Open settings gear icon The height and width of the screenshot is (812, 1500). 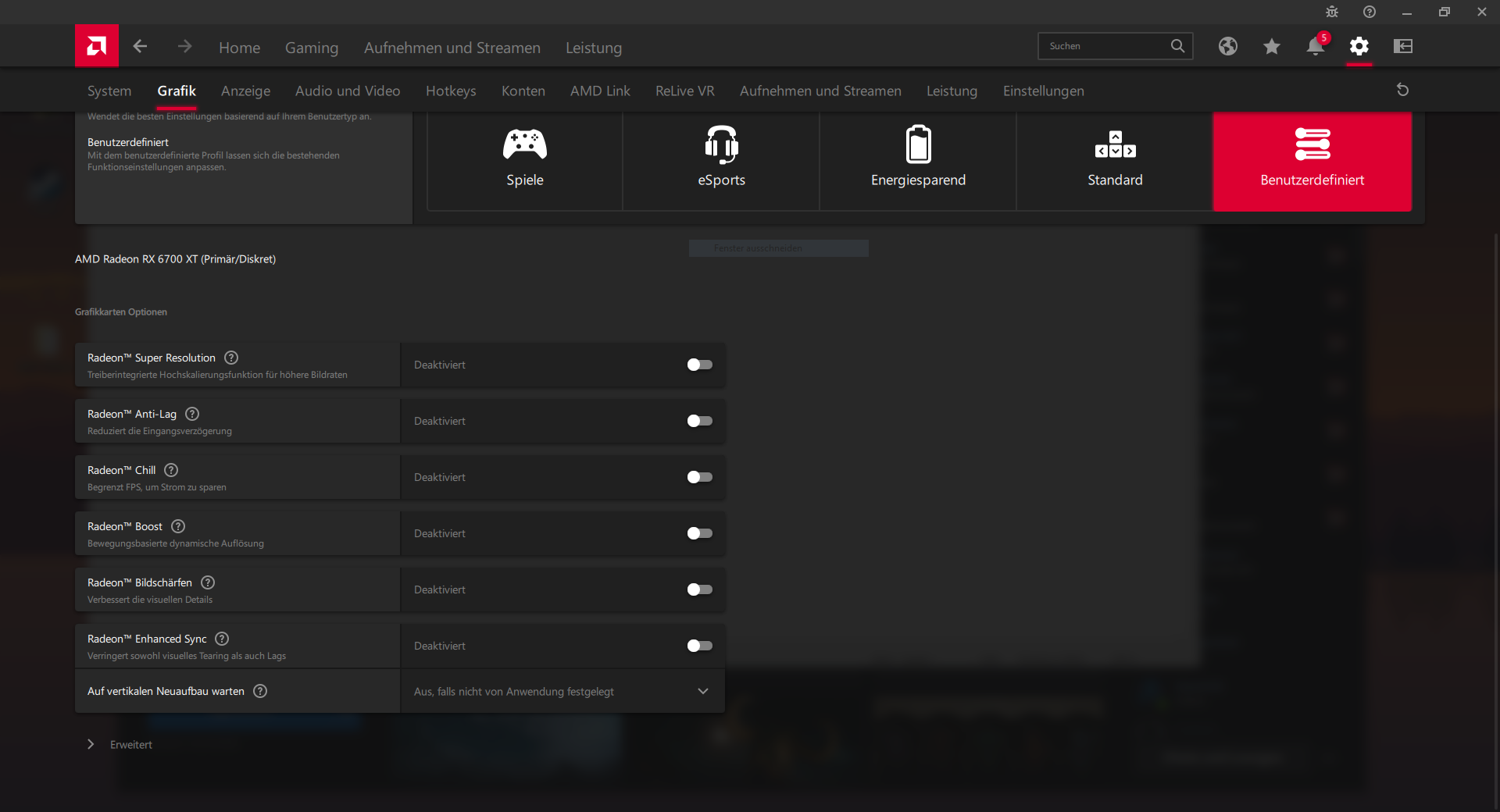tap(1359, 46)
